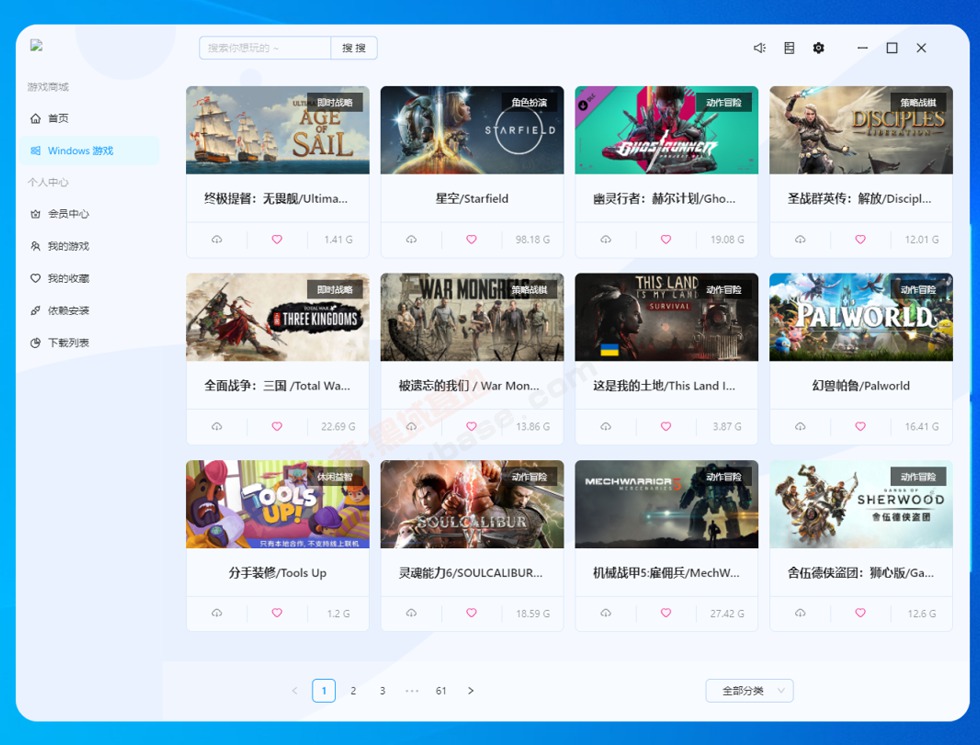Click download icon for War Mongrels
The image size is (980, 745).
411,426
